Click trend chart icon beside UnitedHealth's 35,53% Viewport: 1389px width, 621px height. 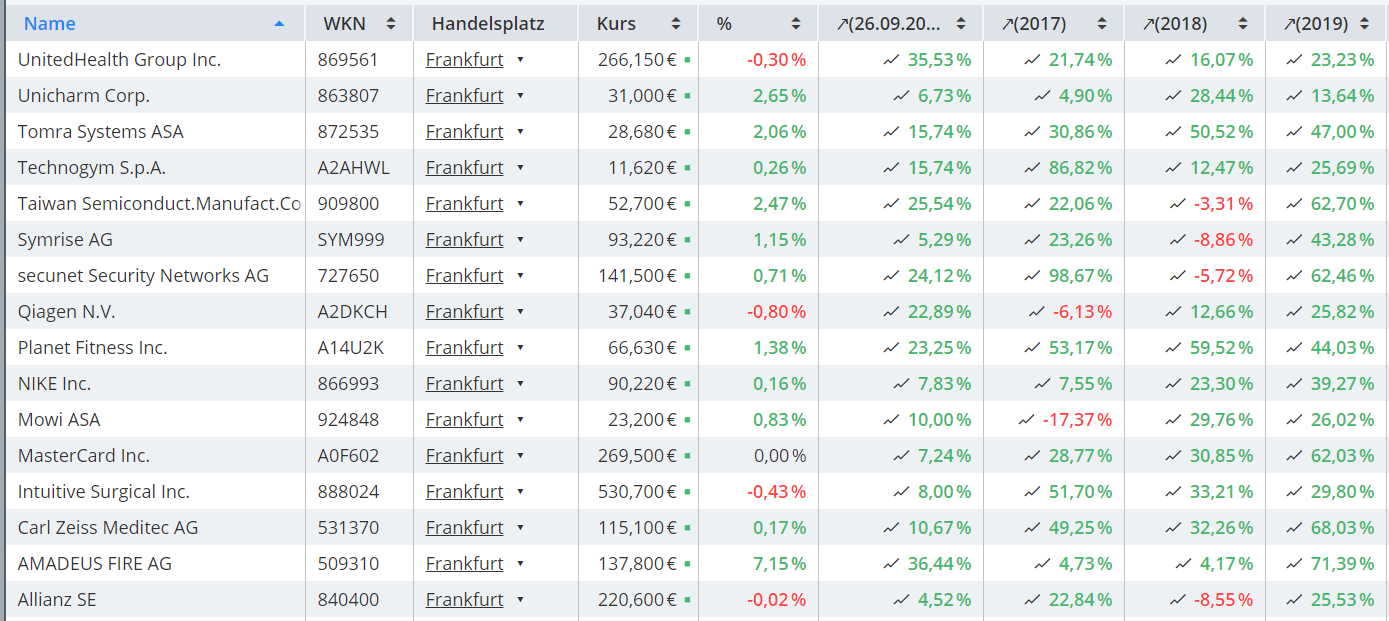tap(891, 60)
